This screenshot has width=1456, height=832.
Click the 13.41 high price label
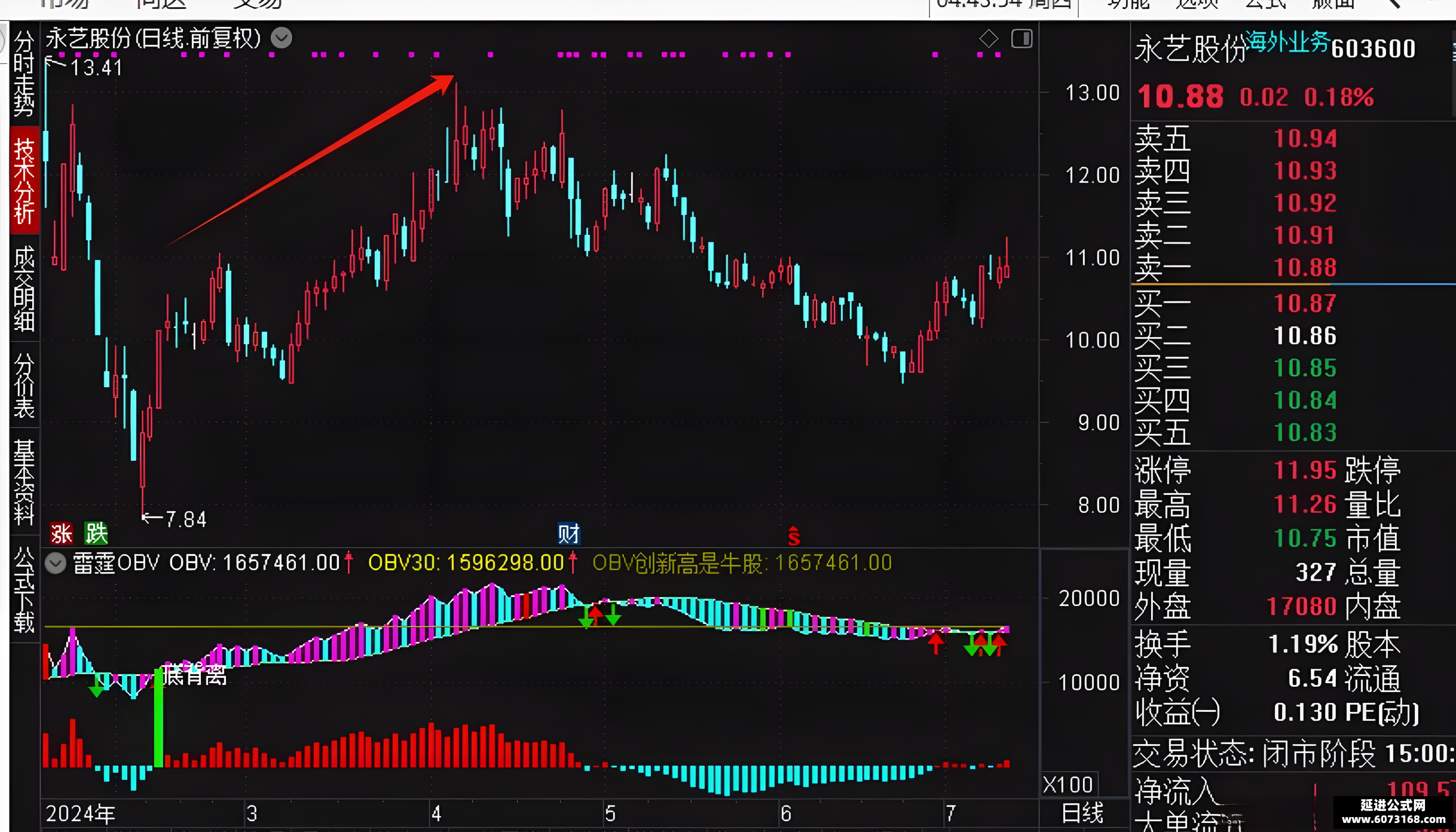point(97,68)
